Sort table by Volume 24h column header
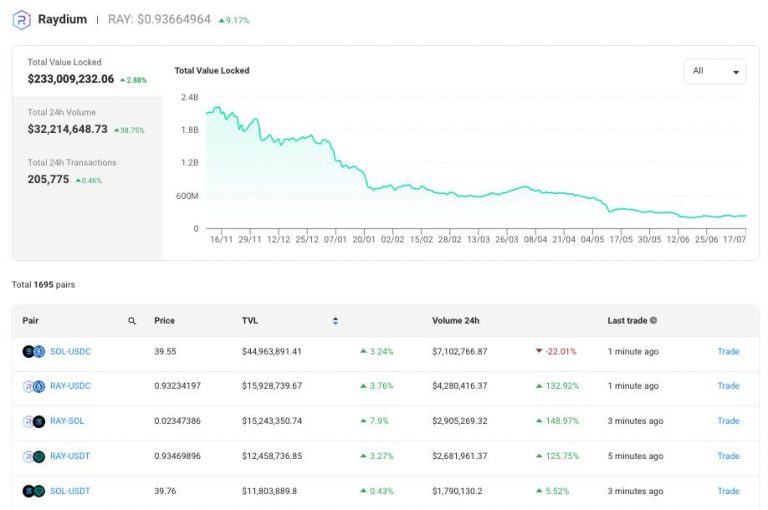 pos(455,321)
